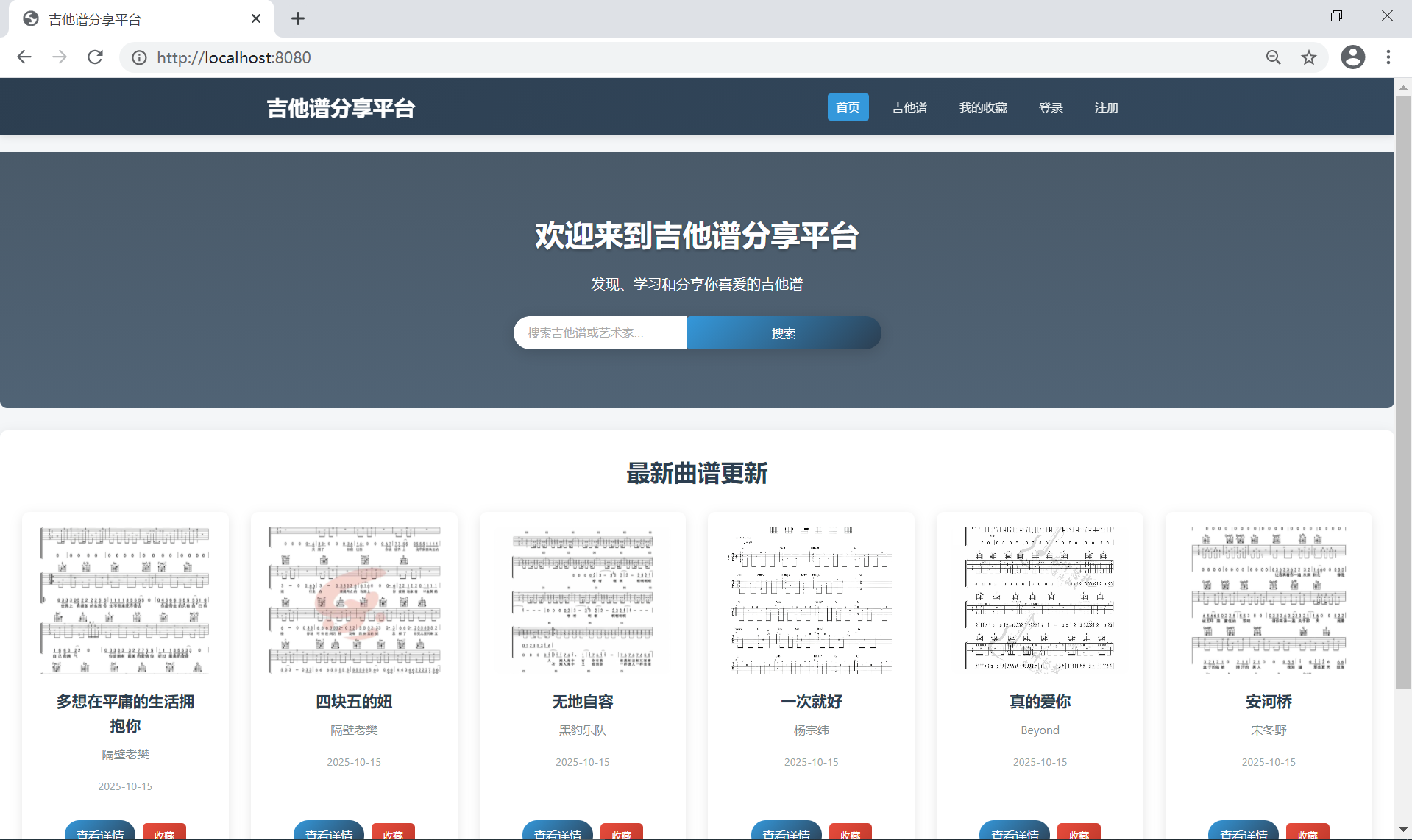Viewport: 1412px width, 840px height.
Task: Open the 真的爱你 sheet thumbnail
Action: click(x=1040, y=599)
